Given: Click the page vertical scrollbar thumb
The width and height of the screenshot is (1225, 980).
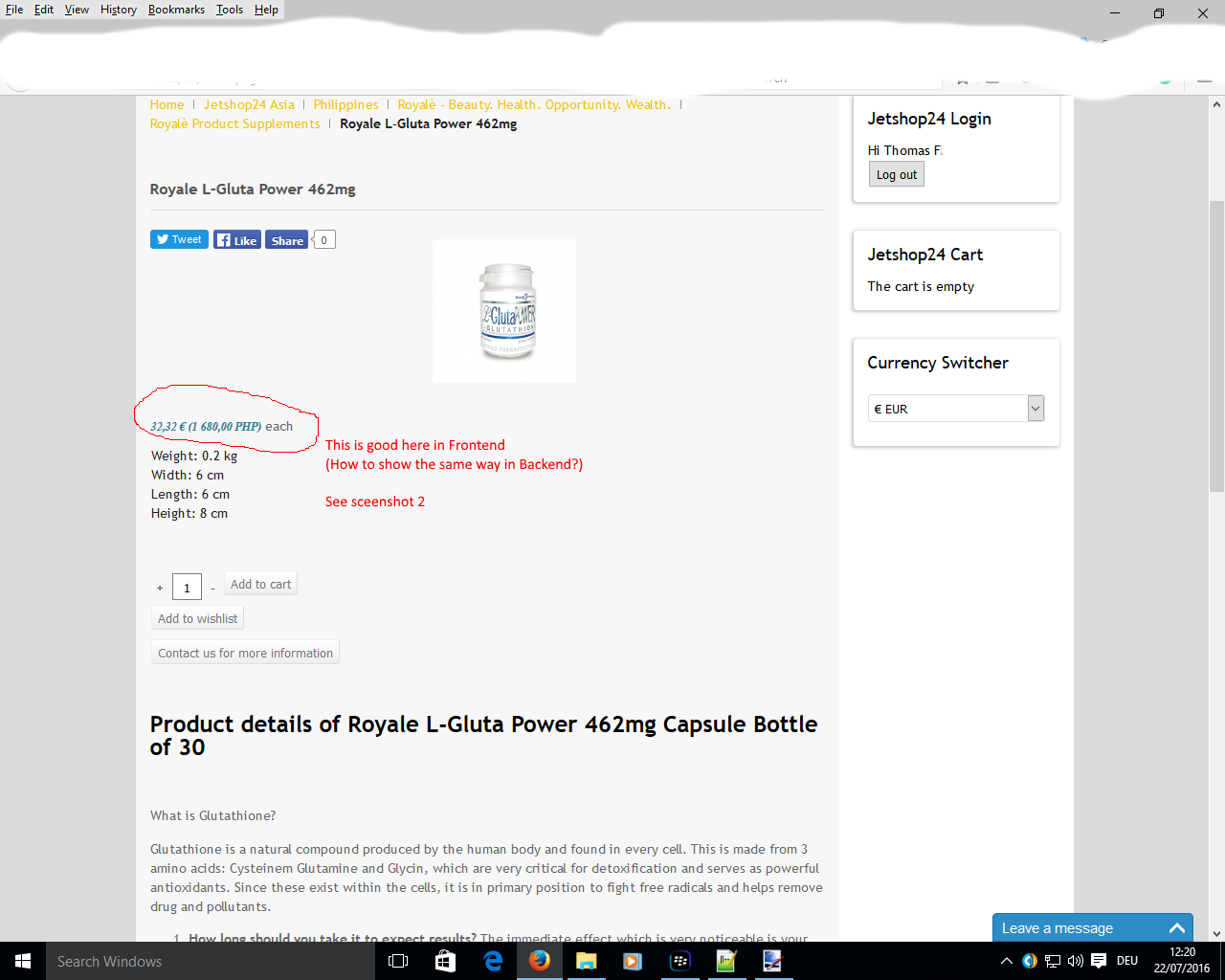Looking at the screenshot, I should coord(1216,346).
